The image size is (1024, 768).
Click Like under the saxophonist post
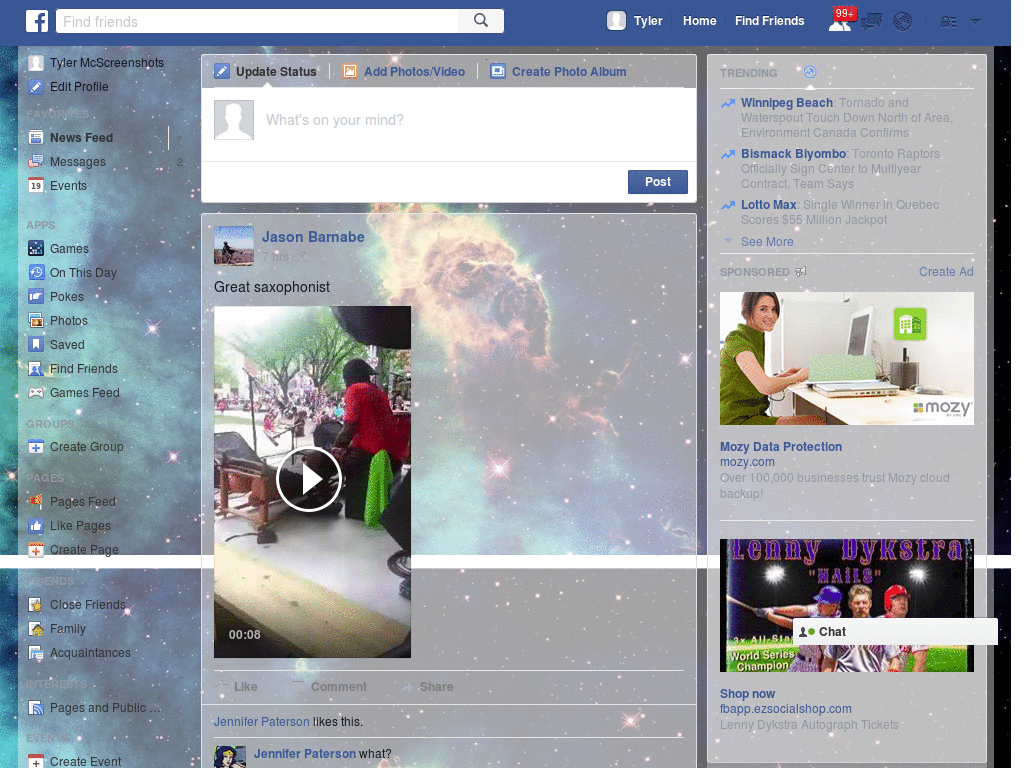237,687
